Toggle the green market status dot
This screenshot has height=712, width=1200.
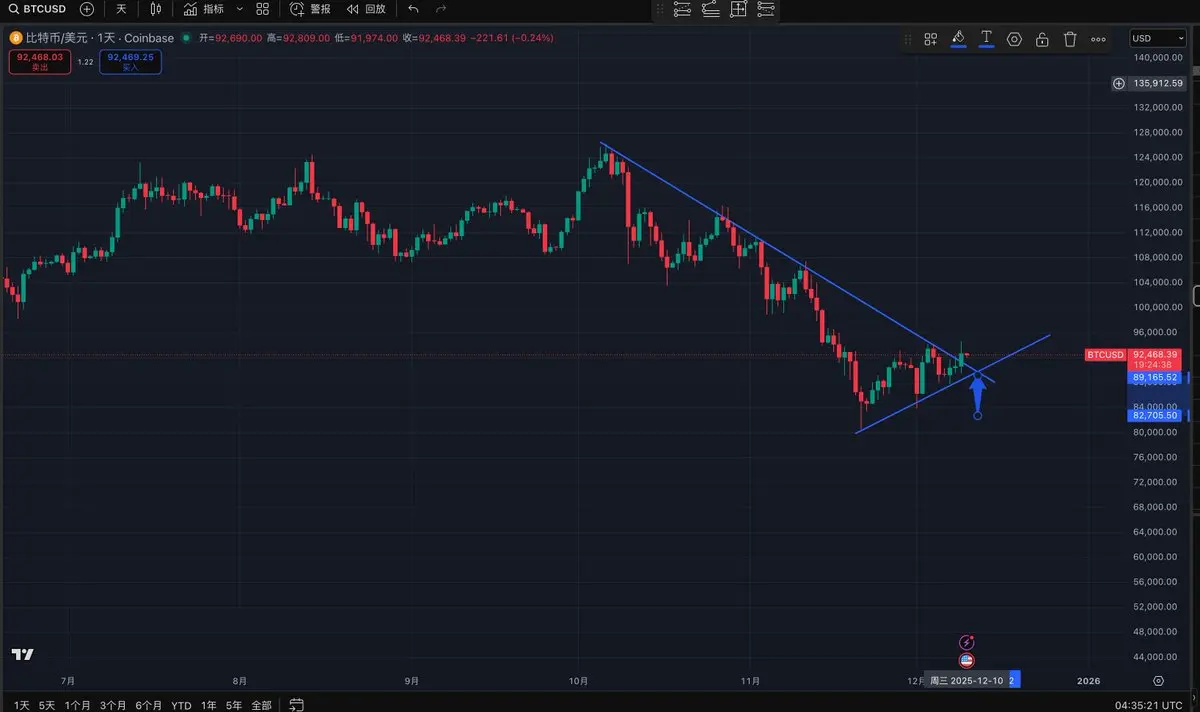point(187,38)
